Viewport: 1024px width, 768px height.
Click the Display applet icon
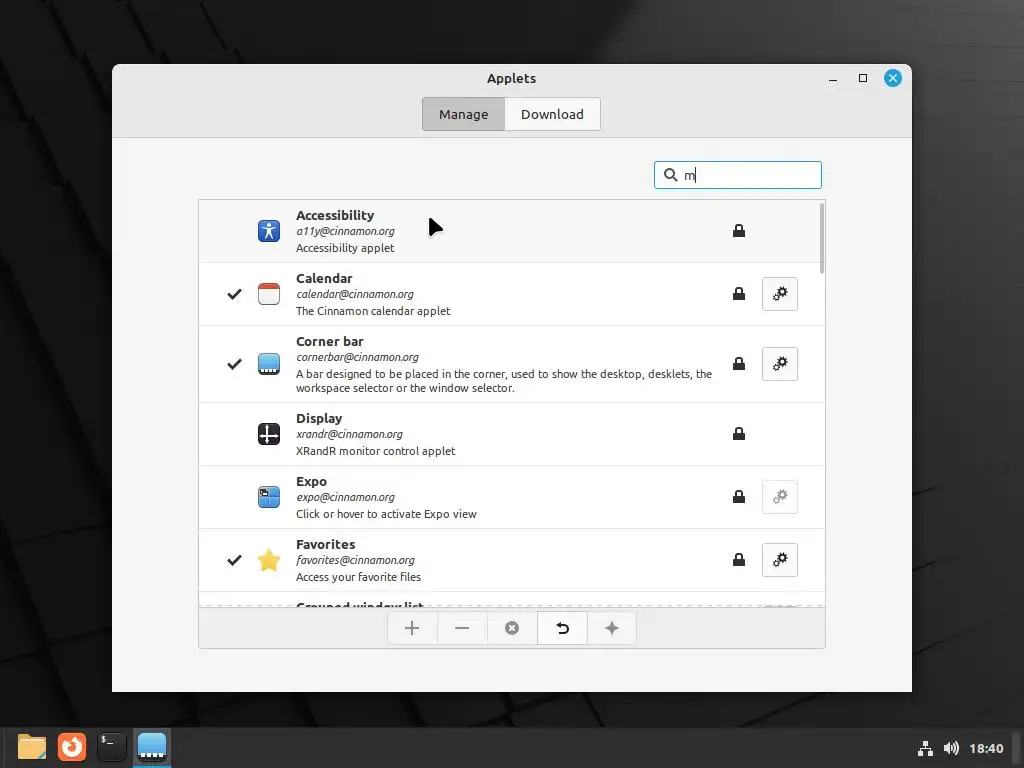[x=268, y=434]
